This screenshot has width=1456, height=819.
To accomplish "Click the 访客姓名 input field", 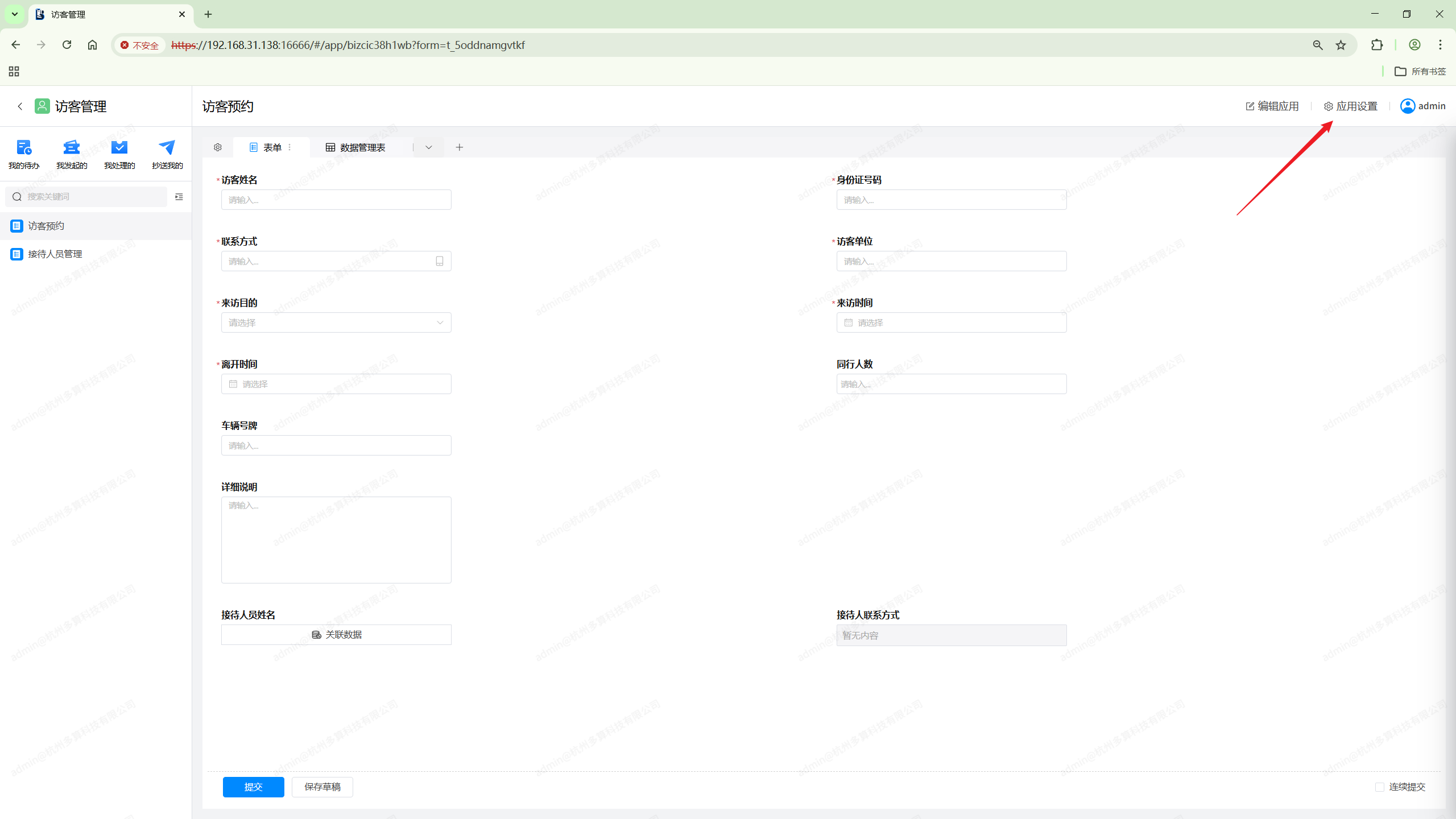I will point(336,200).
